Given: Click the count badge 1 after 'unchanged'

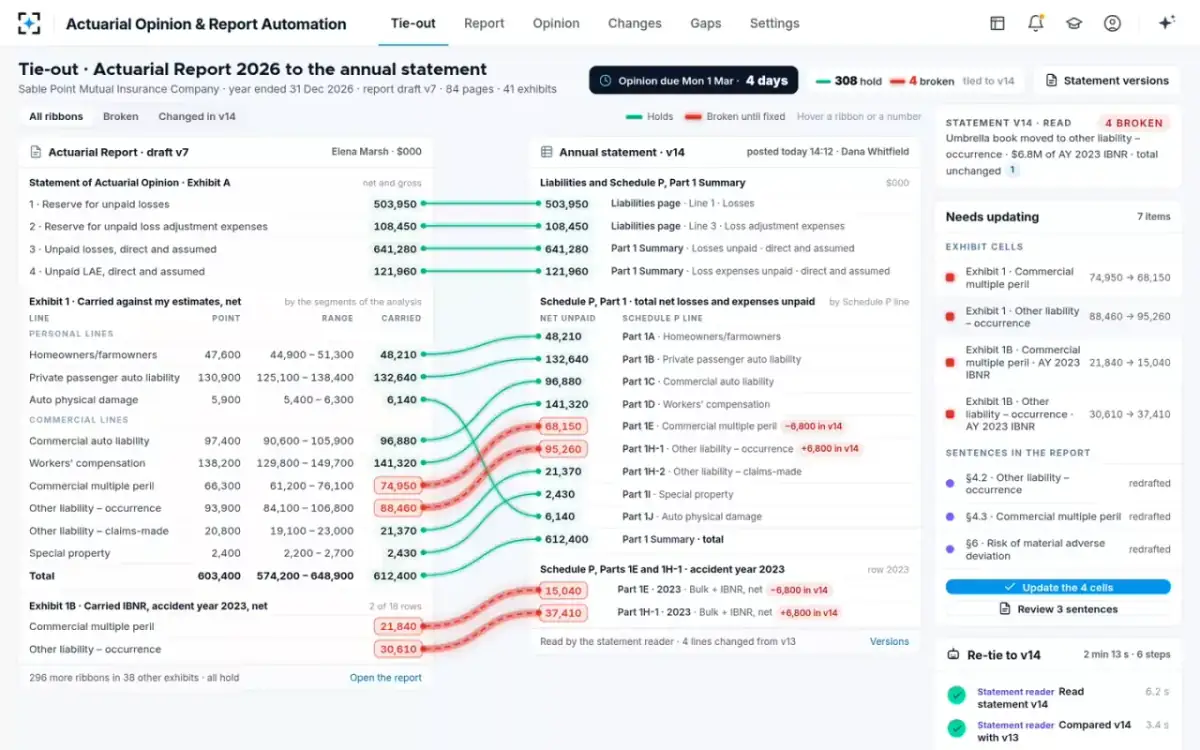Looking at the screenshot, I should [x=1012, y=171].
